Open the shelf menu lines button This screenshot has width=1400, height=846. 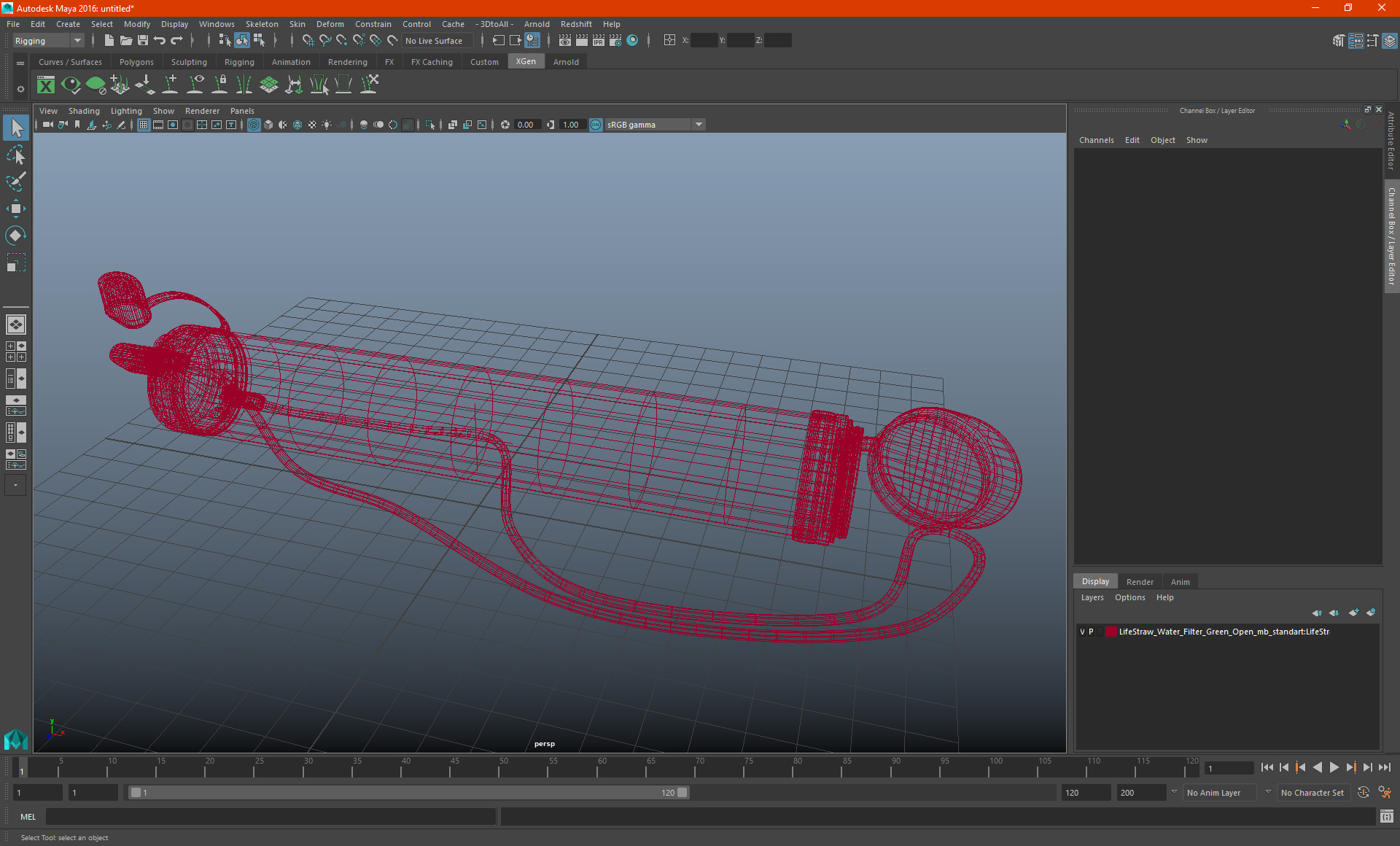(20, 63)
